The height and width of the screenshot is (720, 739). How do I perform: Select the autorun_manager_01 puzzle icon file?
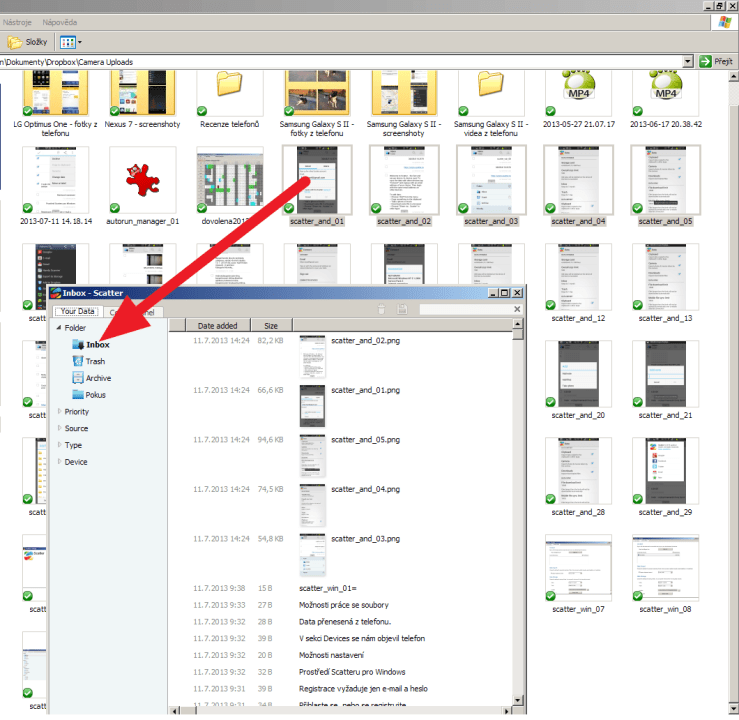[x=144, y=180]
